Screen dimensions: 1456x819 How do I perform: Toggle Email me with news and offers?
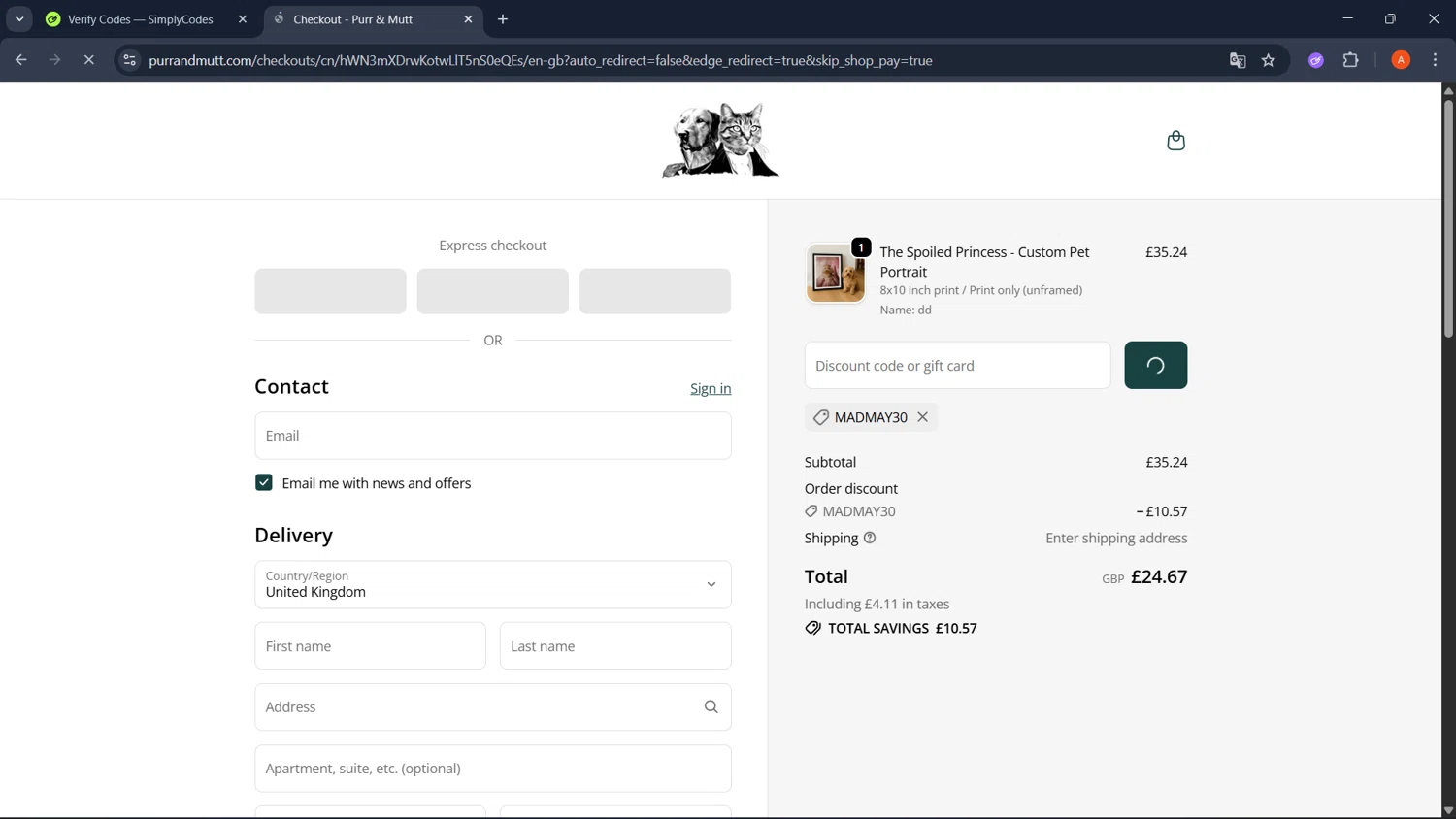click(264, 483)
